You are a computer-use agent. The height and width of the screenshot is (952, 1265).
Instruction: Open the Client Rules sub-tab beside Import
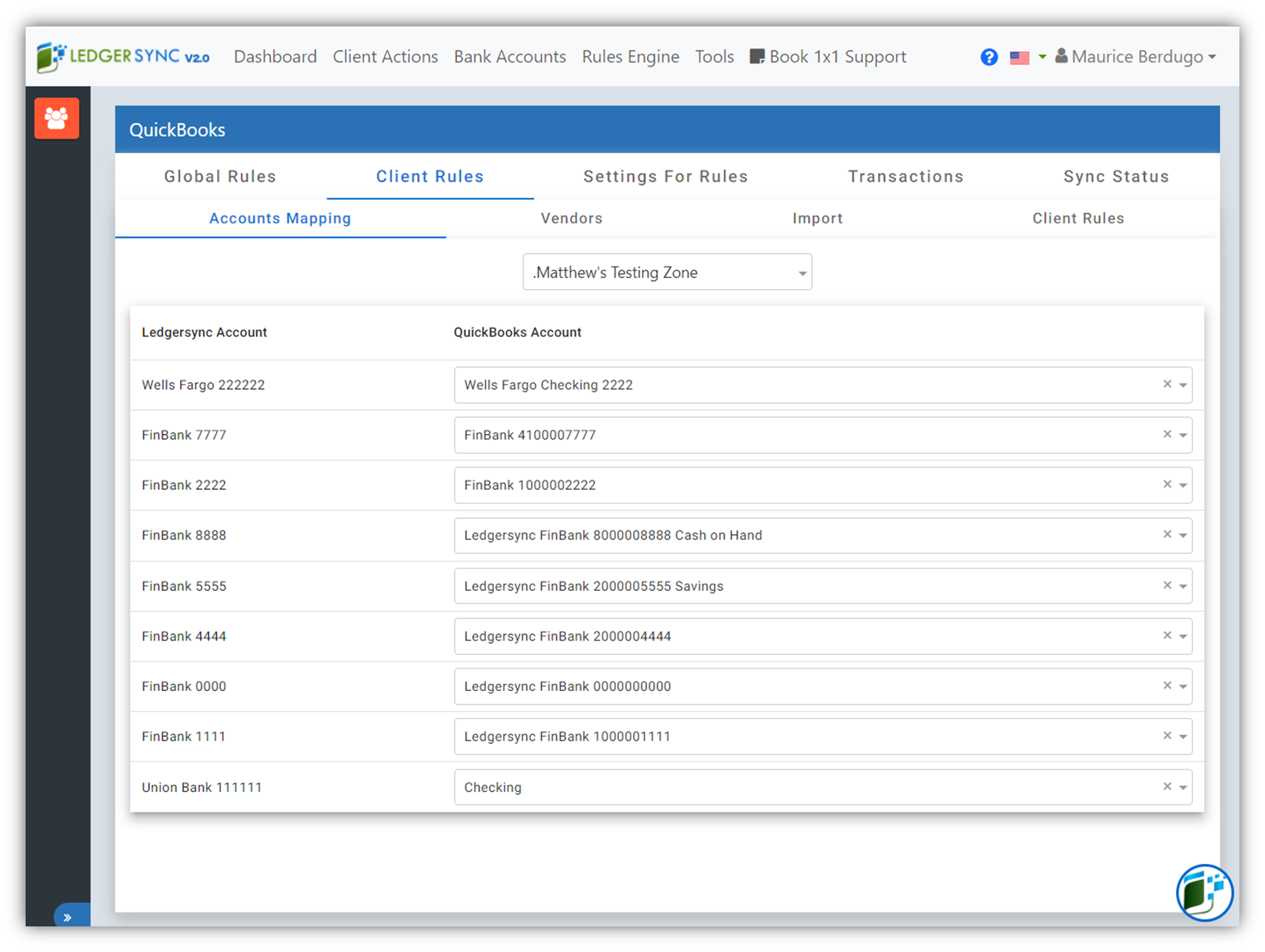(1078, 219)
